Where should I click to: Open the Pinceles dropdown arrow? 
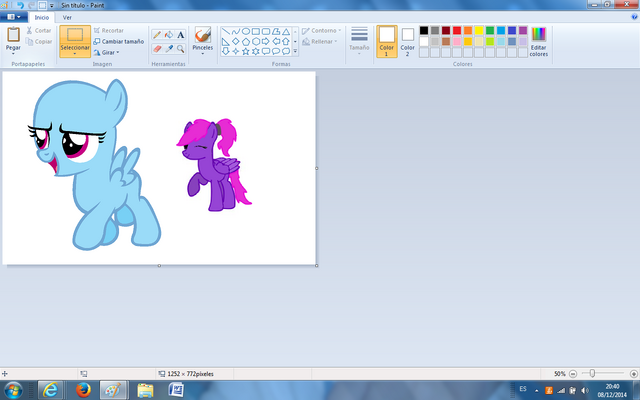pyautogui.click(x=202, y=53)
